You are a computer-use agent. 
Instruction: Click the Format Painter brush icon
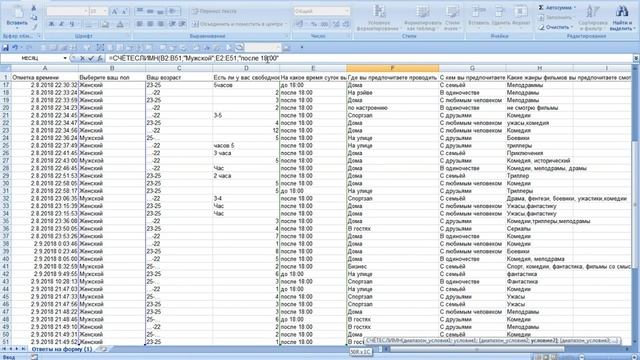pyautogui.click(x=34, y=27)
